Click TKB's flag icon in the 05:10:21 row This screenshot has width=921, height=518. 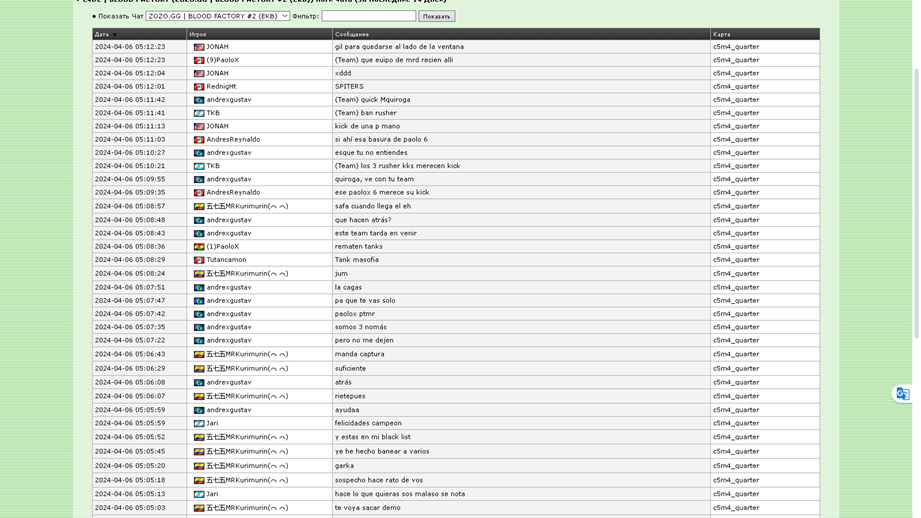pyautogui.click(x=199, y=166)
